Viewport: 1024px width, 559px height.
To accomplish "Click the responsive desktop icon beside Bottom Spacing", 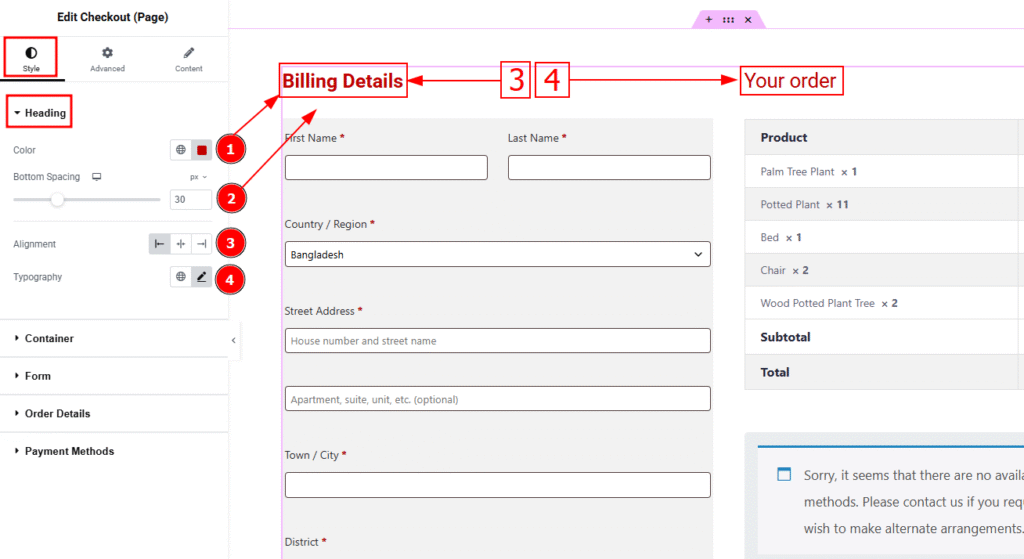I will 97,177.
